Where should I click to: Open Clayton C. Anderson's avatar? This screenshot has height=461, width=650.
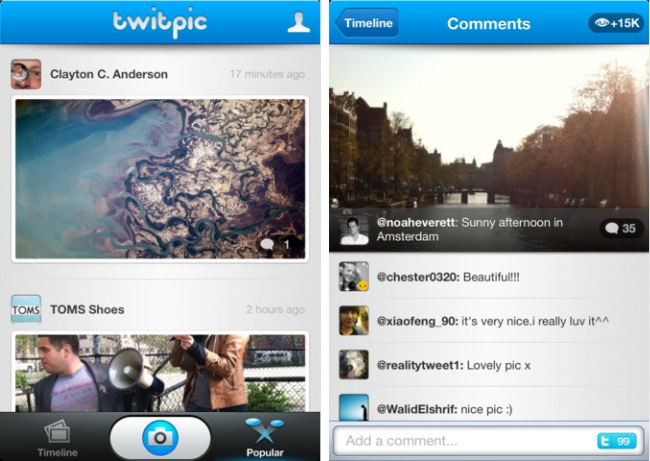pos(26,74)
